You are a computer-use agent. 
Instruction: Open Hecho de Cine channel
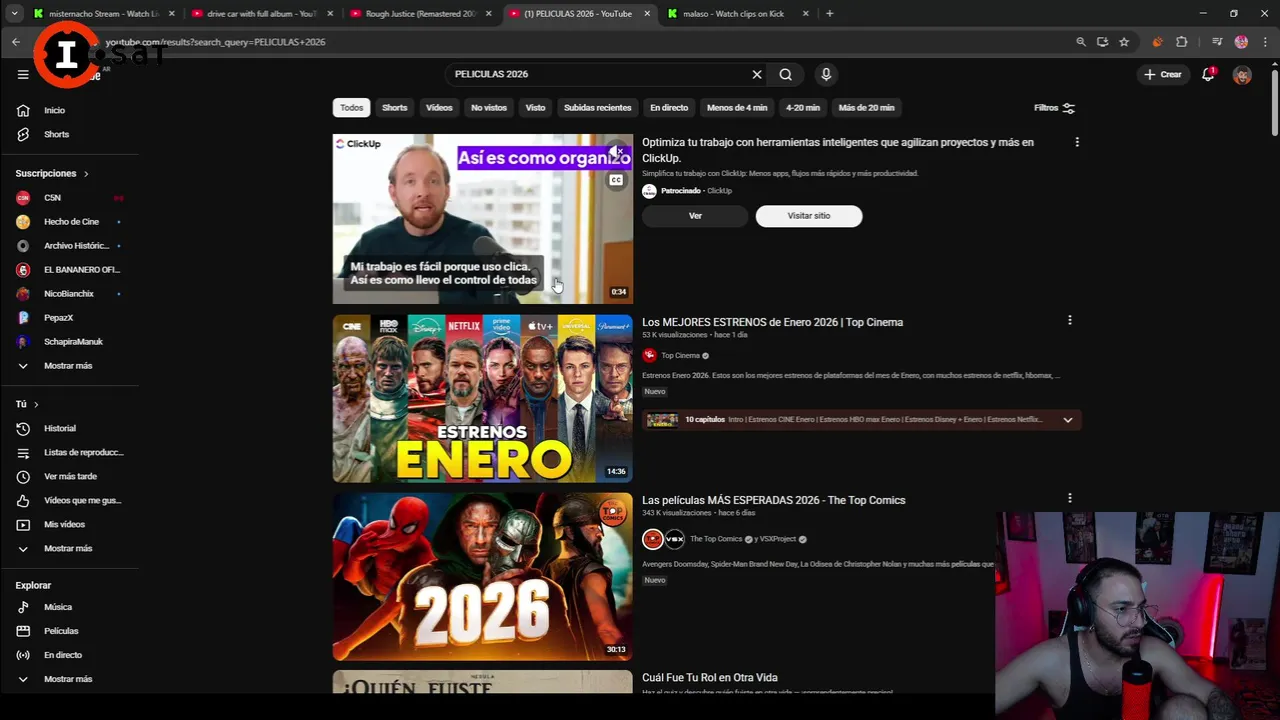coord(70,222)
